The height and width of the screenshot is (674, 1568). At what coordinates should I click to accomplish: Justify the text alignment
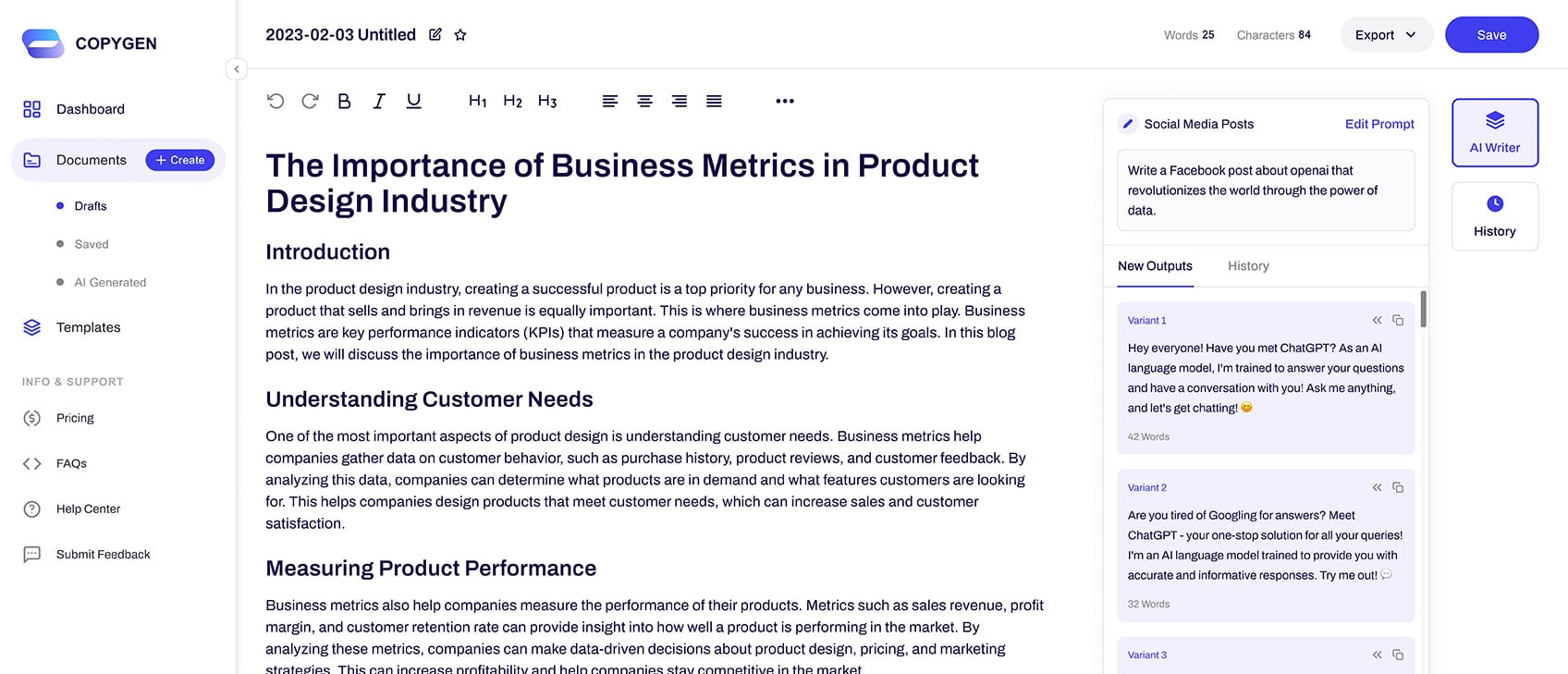pos(714,101)
